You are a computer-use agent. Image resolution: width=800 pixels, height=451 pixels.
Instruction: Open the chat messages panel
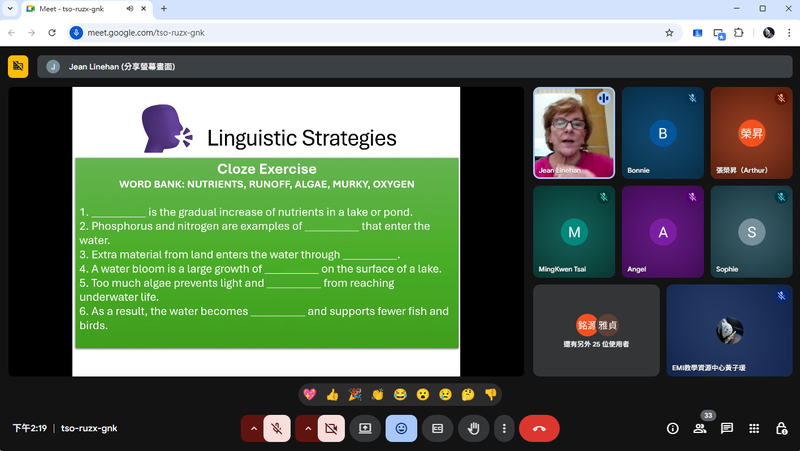point(727,428)
